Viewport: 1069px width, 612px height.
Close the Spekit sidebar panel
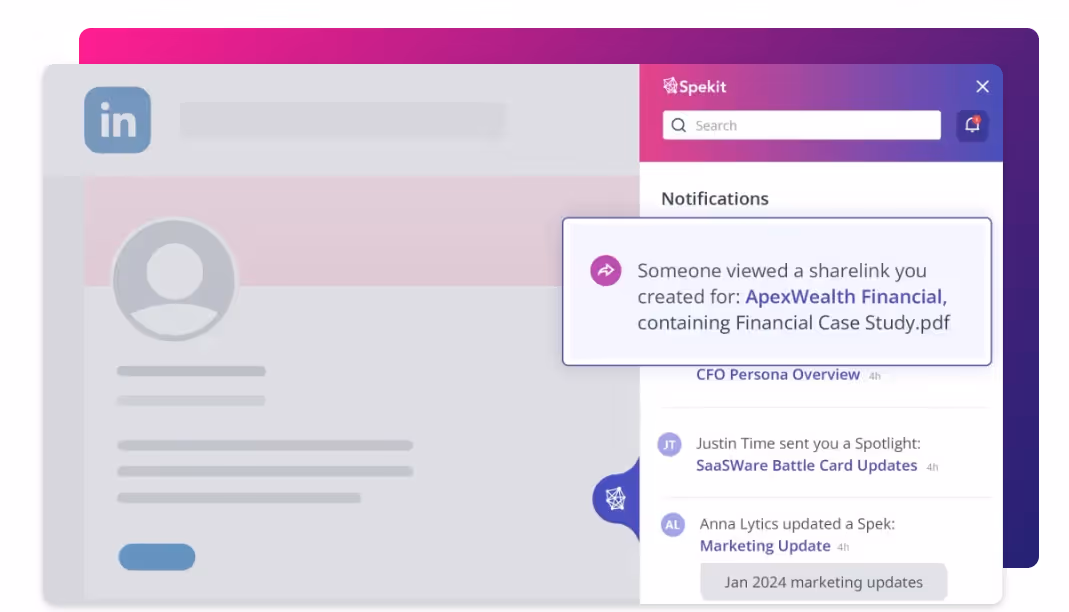click(x=982, y=87)
